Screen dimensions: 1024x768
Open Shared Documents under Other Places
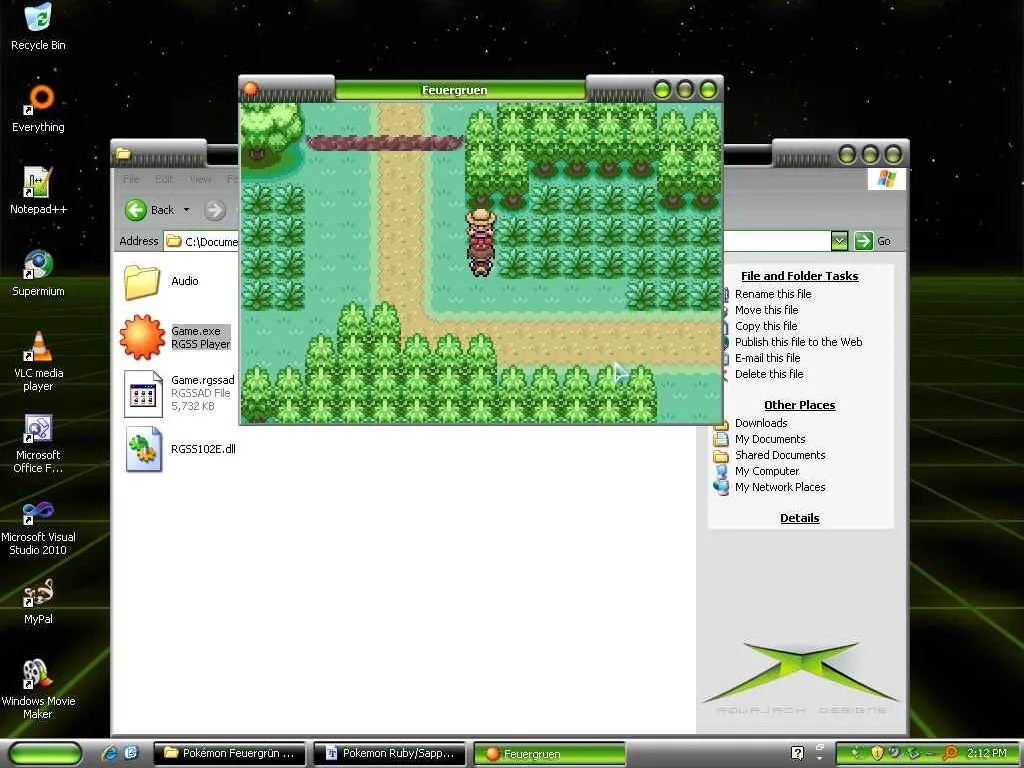(780, 455)
